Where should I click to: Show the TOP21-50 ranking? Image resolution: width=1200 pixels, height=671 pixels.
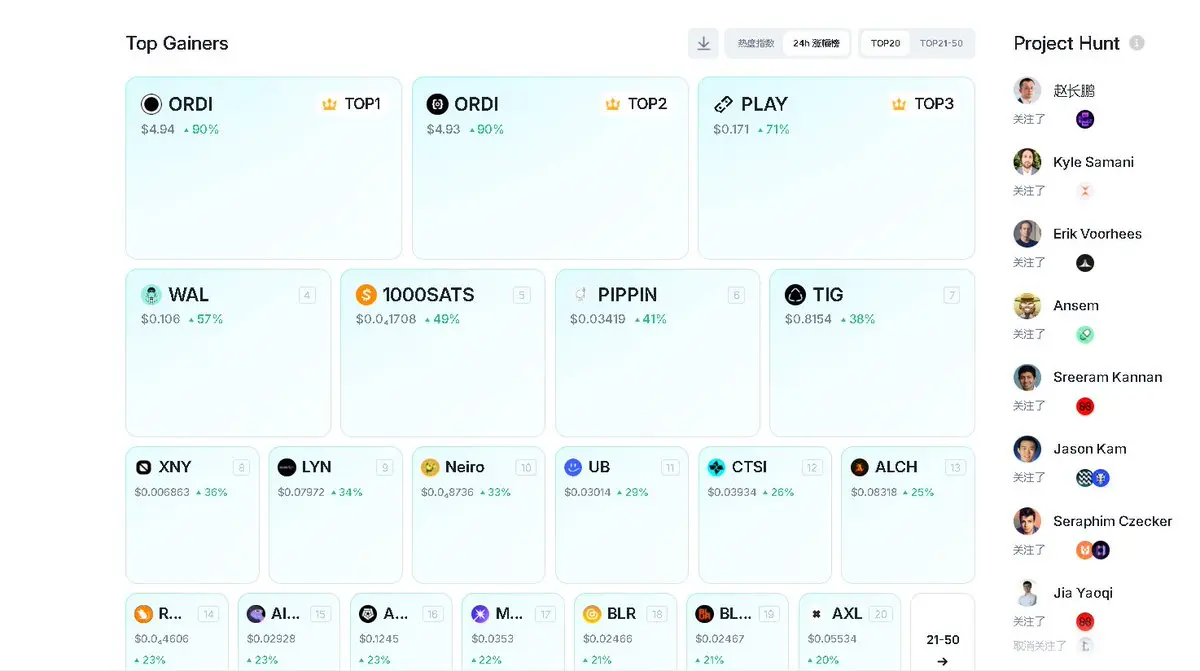941,43
